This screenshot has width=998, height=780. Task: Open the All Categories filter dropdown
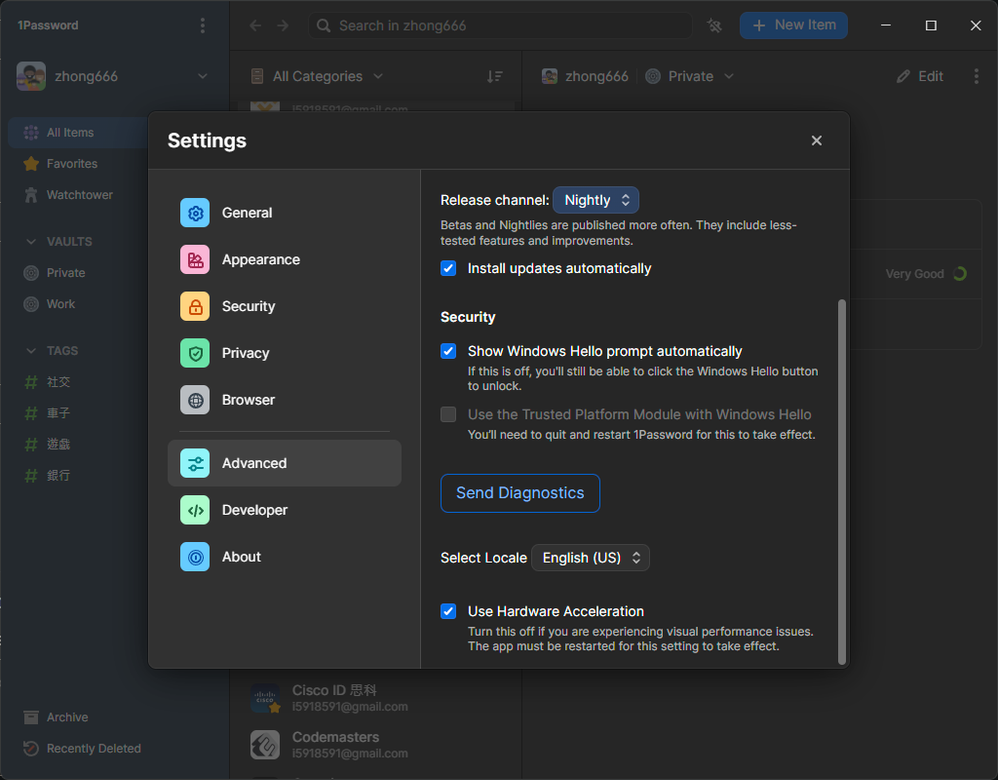tap(317, 77)
